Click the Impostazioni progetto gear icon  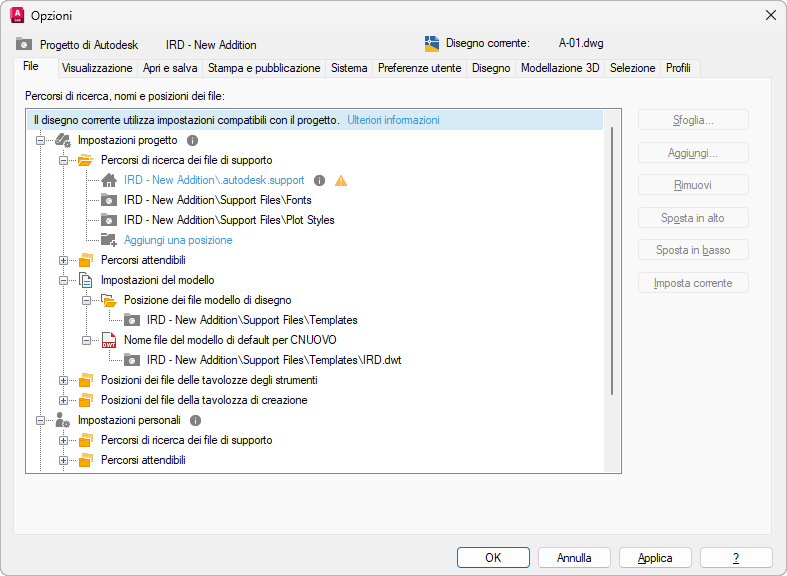click(x=63, y=140)
